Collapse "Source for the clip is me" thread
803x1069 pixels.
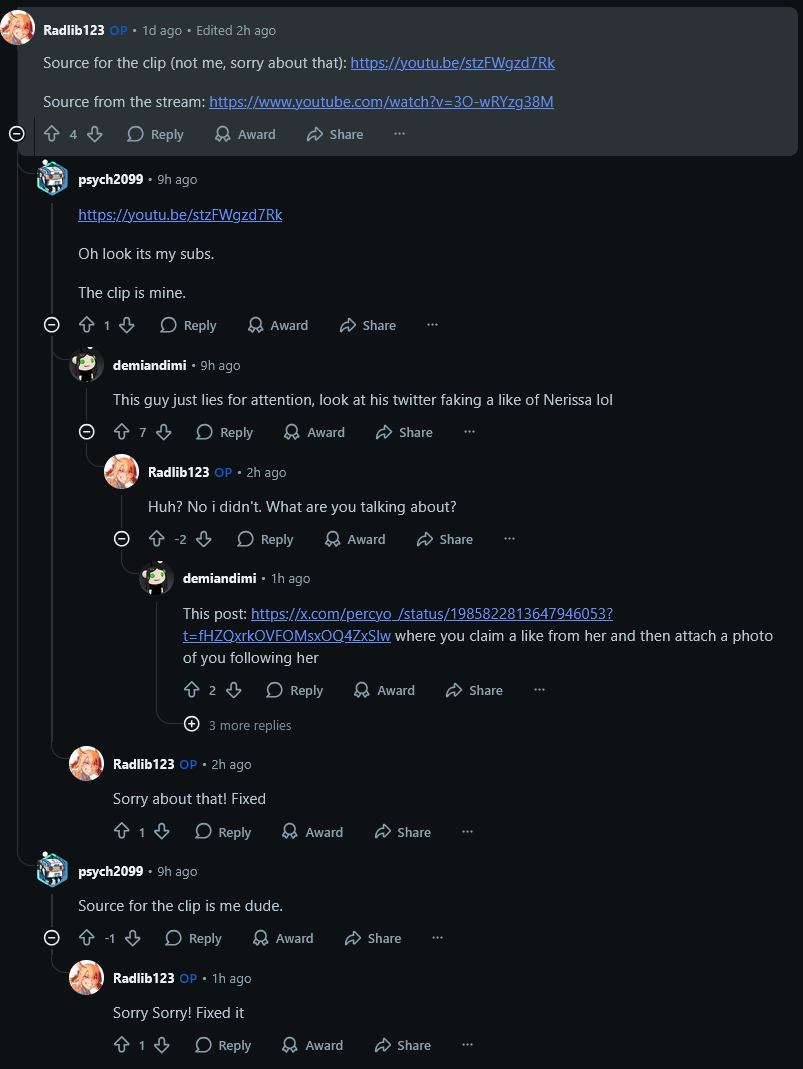(x=52, y=938)
